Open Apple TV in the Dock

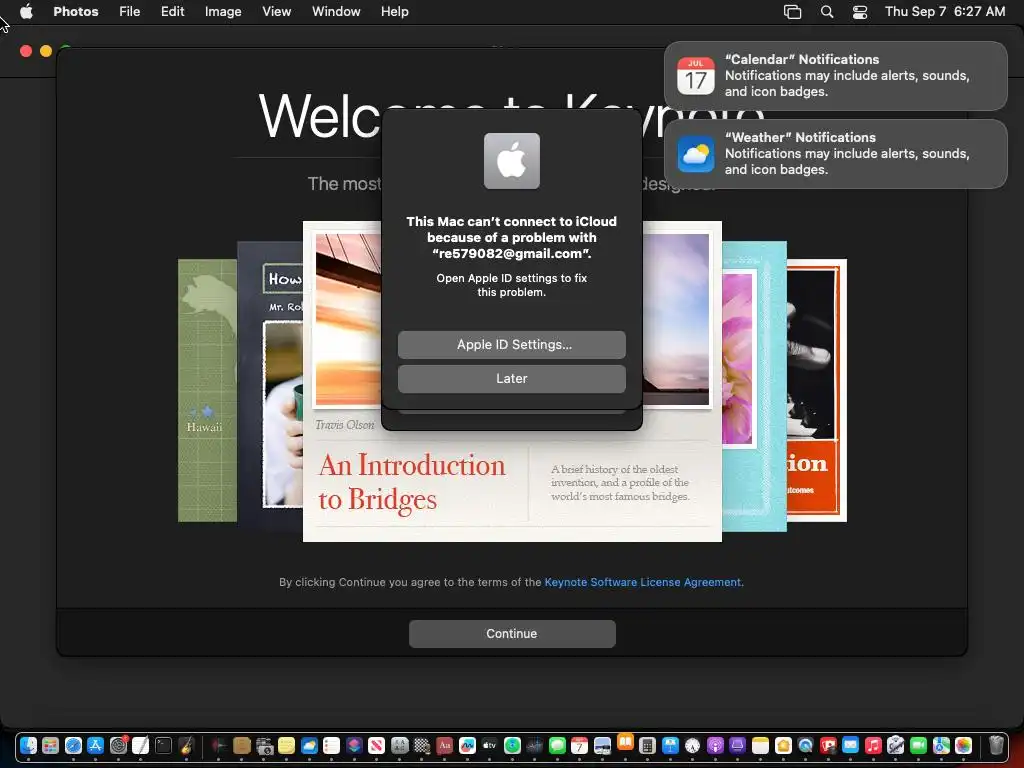click(489, 745)
